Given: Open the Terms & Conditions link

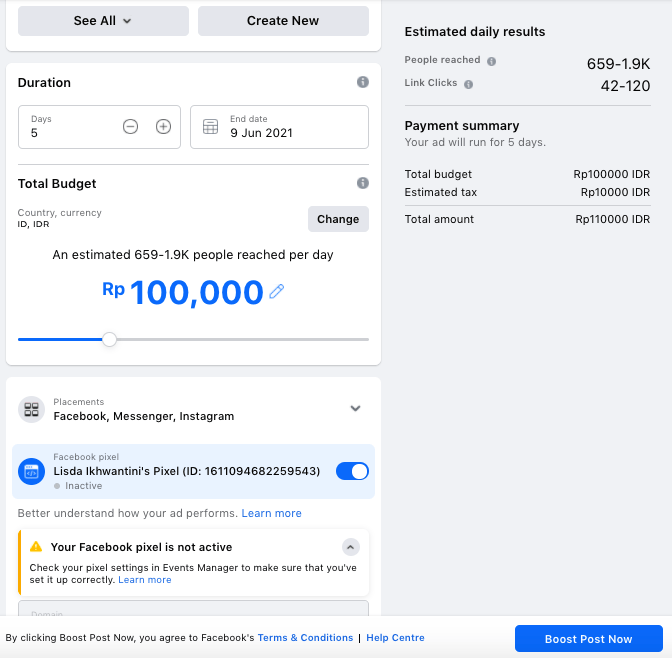Looking at the screenshot, I should 305,637.
